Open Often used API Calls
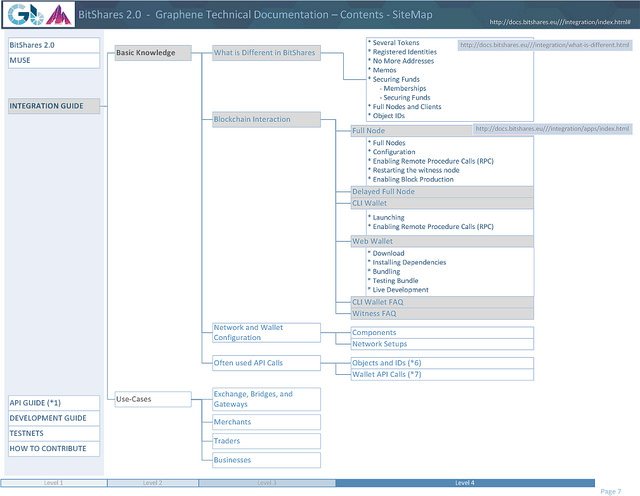Image resolution: width=640 pixels, height=496 pixels. tap(267, 363)
